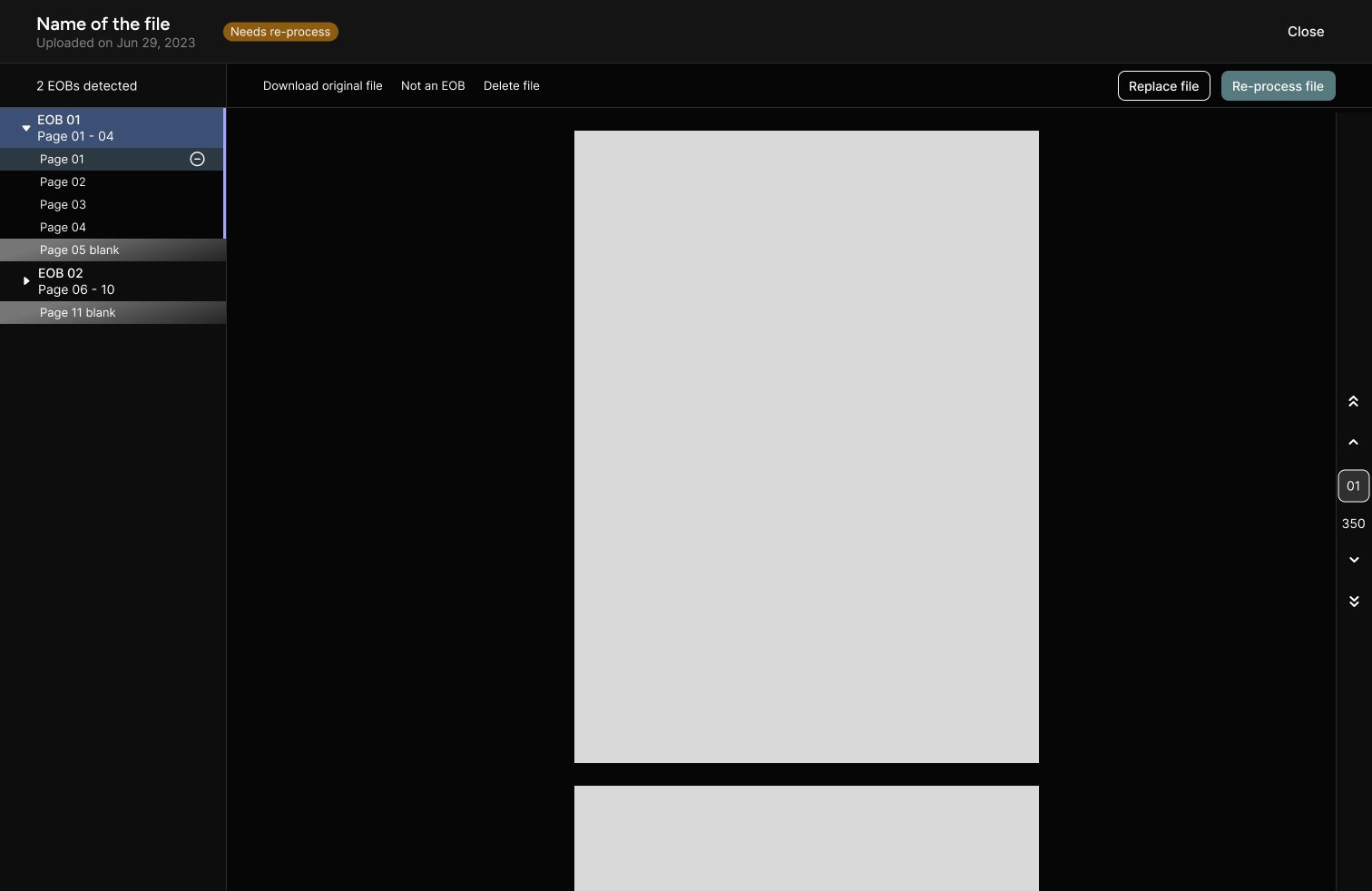Select Page 01 in the sidebar
The image size is (1372, 891).
pos(112,159)
